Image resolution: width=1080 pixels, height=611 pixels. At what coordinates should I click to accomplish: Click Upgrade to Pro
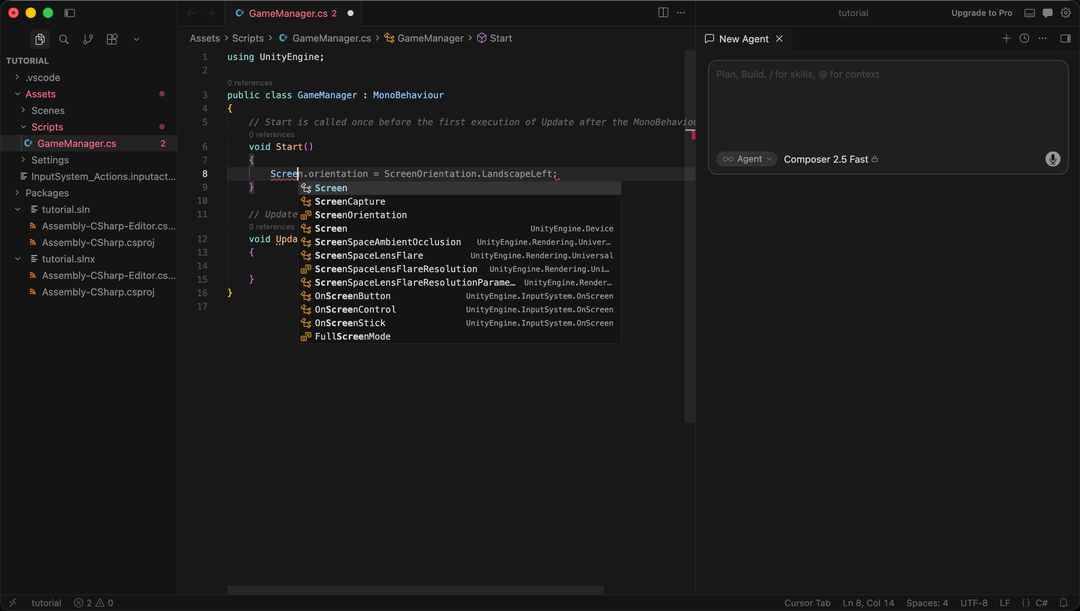pos(982,12)
